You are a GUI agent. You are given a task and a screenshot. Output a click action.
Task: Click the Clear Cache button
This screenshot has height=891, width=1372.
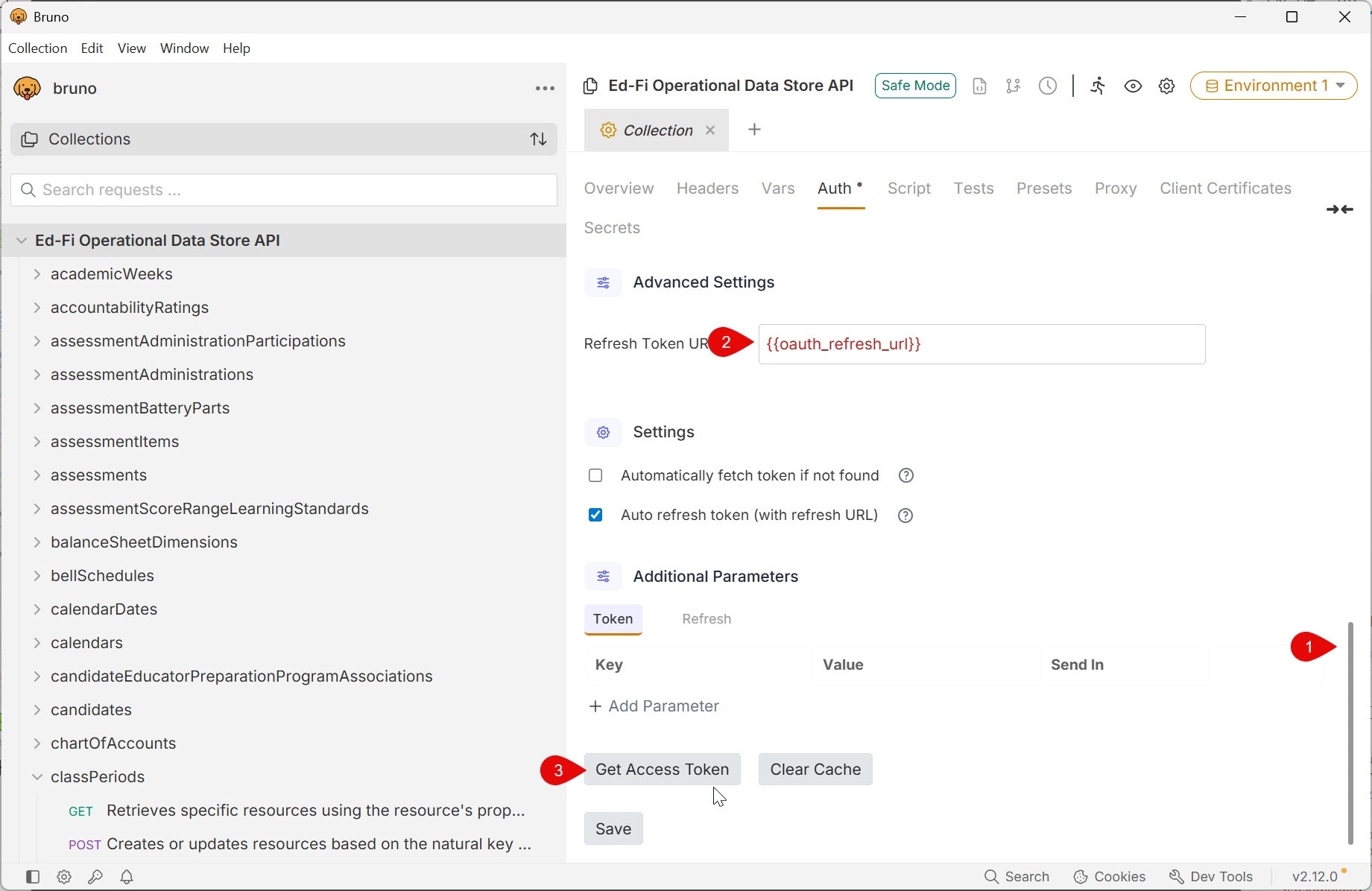tap(815, 769)
